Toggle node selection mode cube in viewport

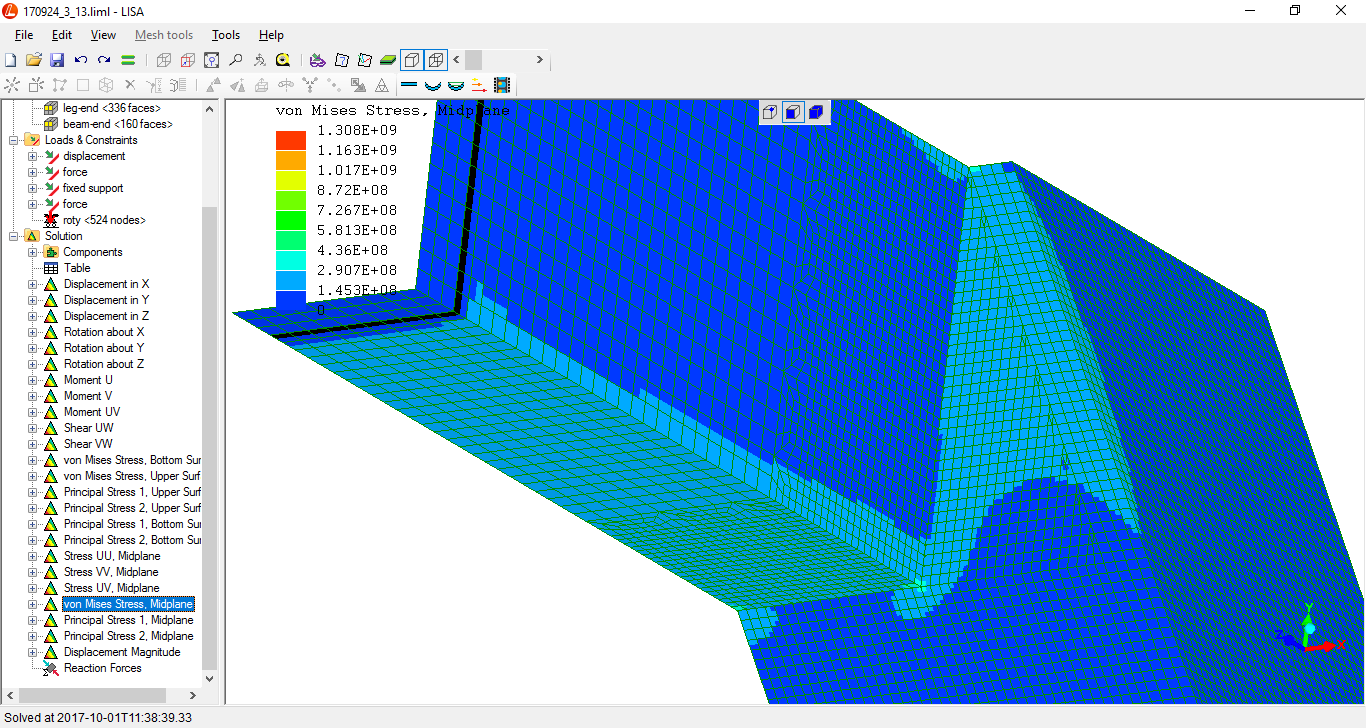(770, 112)
